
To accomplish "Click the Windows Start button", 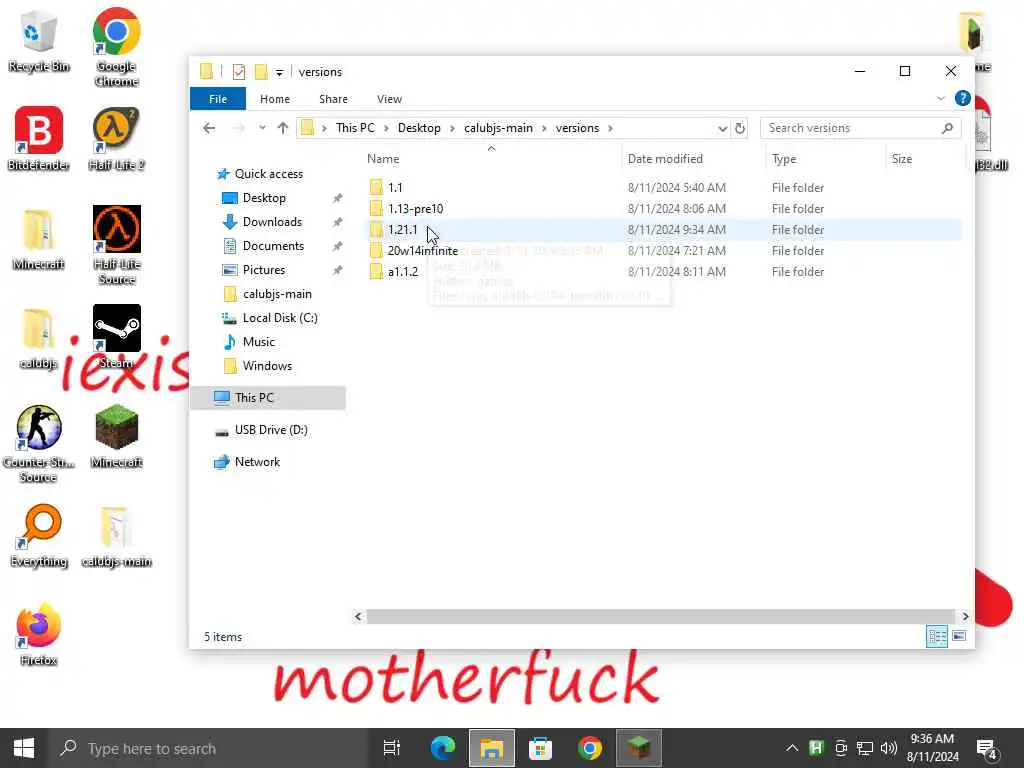I will [24, 748].
